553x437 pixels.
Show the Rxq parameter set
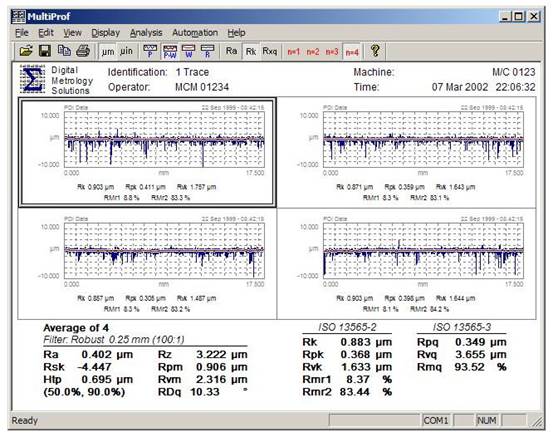(270, 51)
